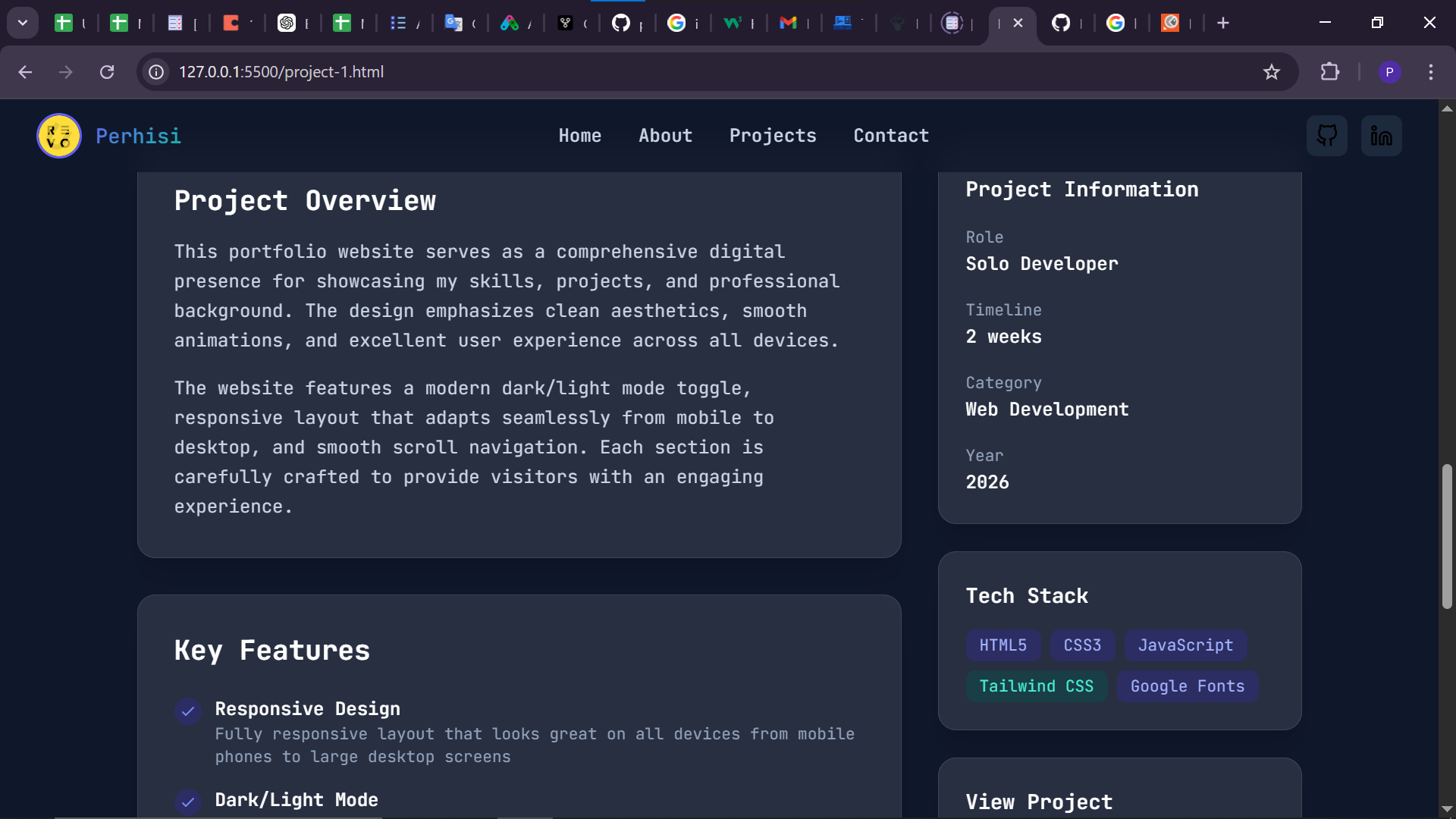The width and height of the screenshot is (1456, 819).
Task: Bookmark this page with the star icon
Action: [1271, 72]
